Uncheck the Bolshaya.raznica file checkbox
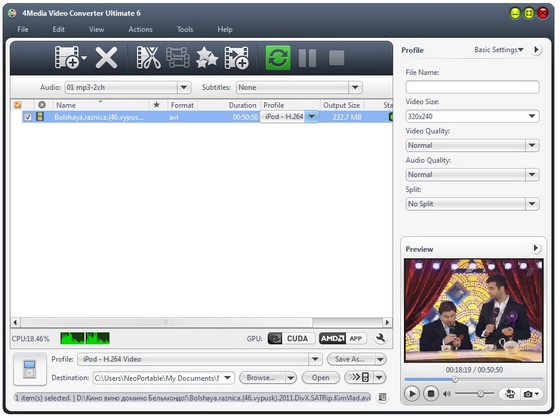 (28, 117)
